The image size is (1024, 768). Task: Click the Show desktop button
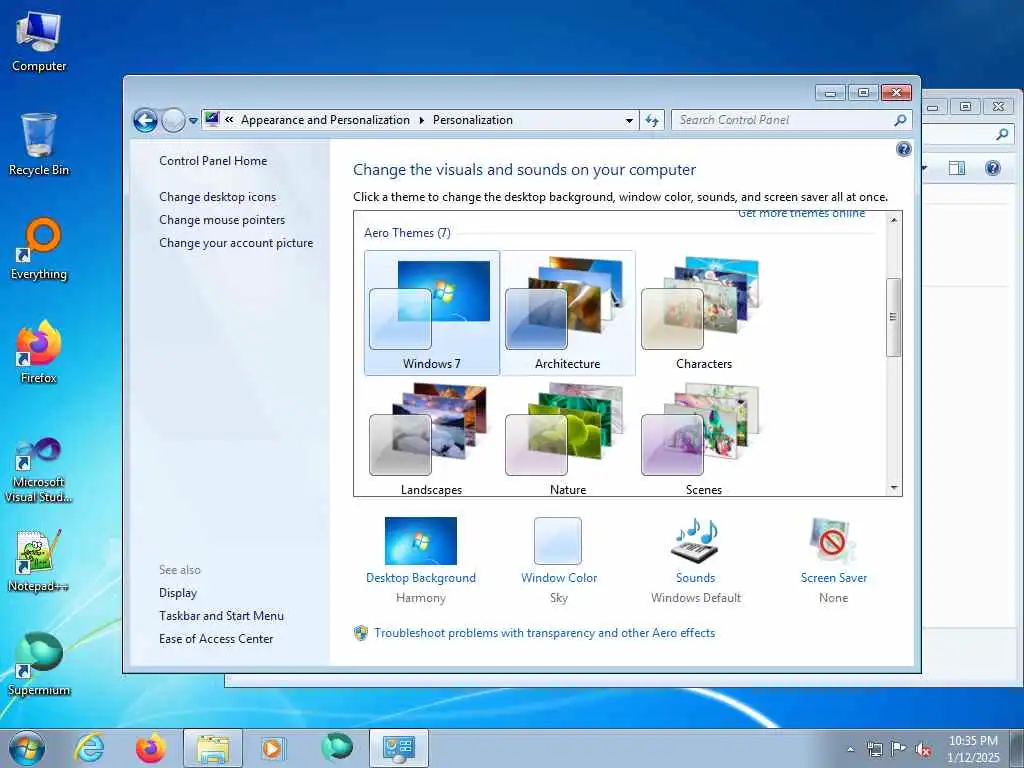click(1017, 749)
